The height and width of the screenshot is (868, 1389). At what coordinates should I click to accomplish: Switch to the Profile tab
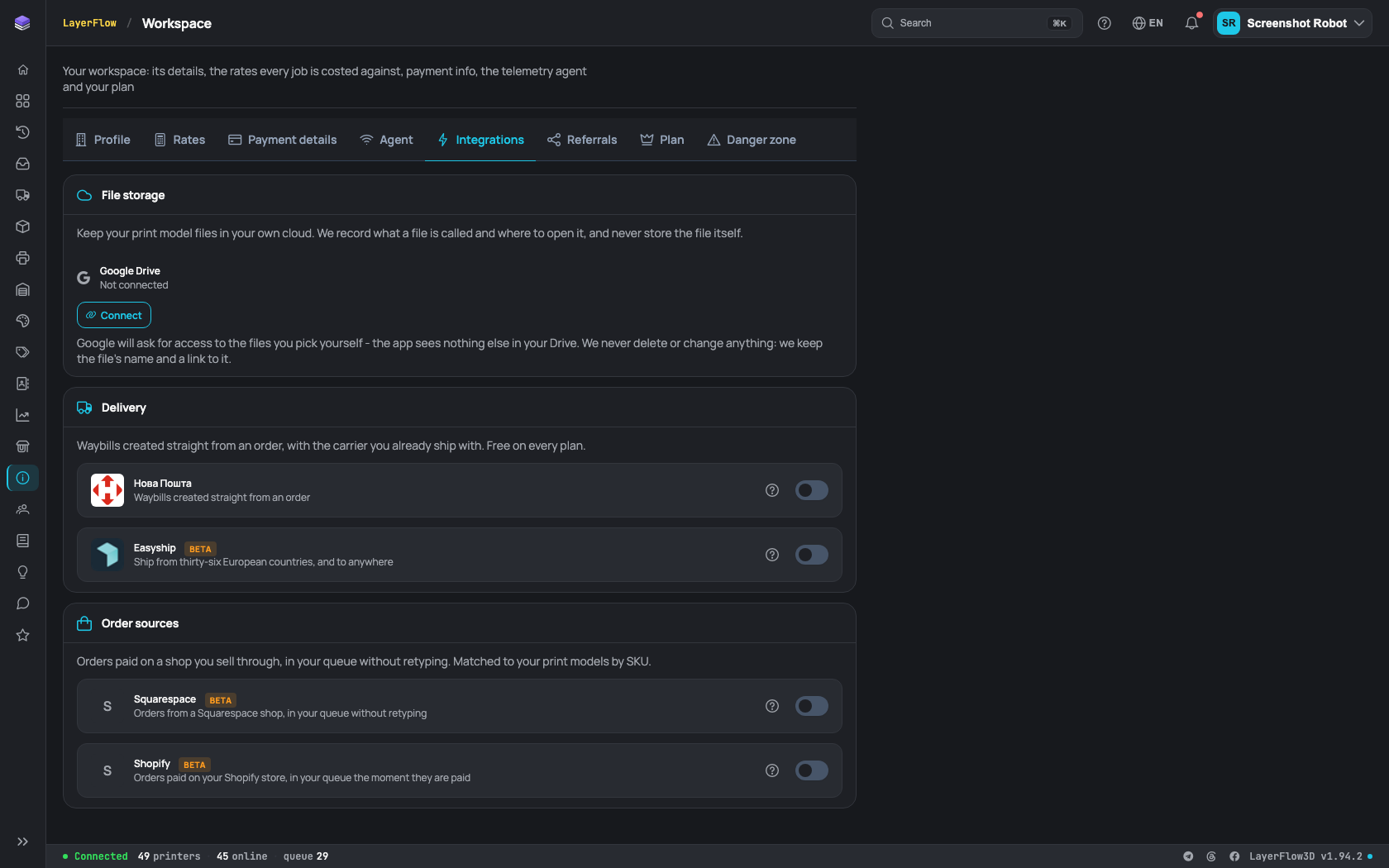point(103,140)
